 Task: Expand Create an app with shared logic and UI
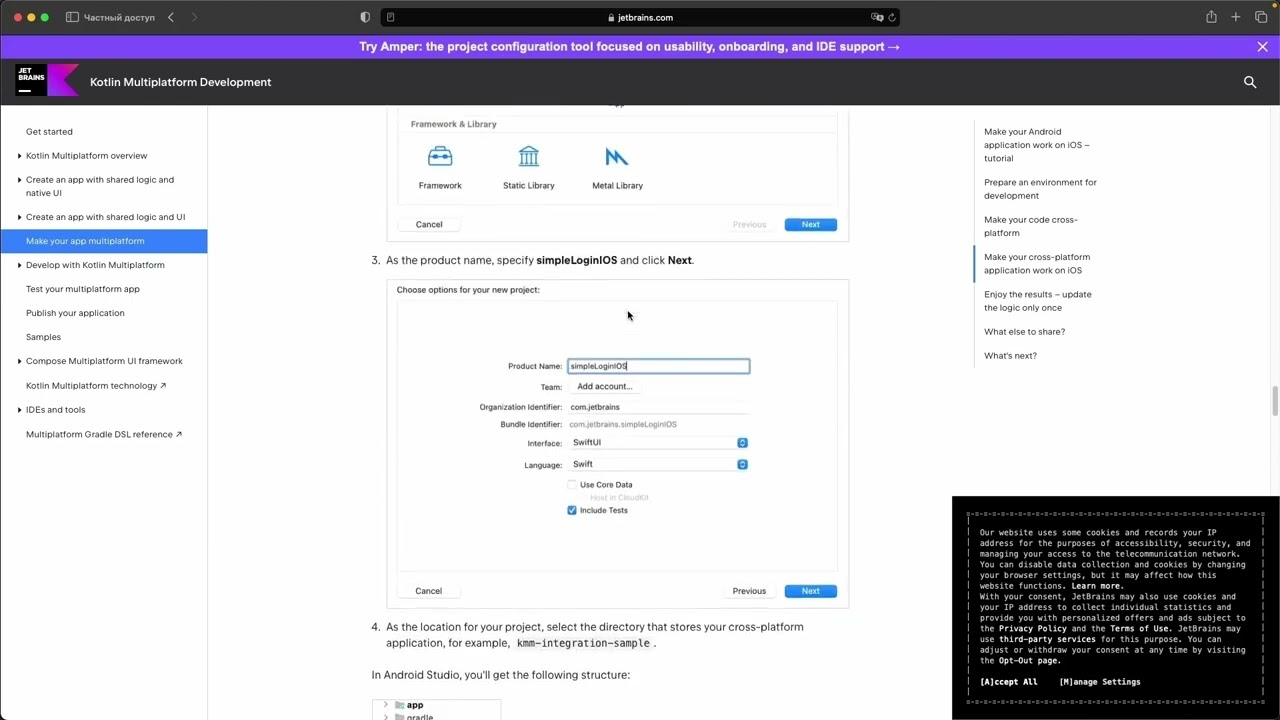19,217
